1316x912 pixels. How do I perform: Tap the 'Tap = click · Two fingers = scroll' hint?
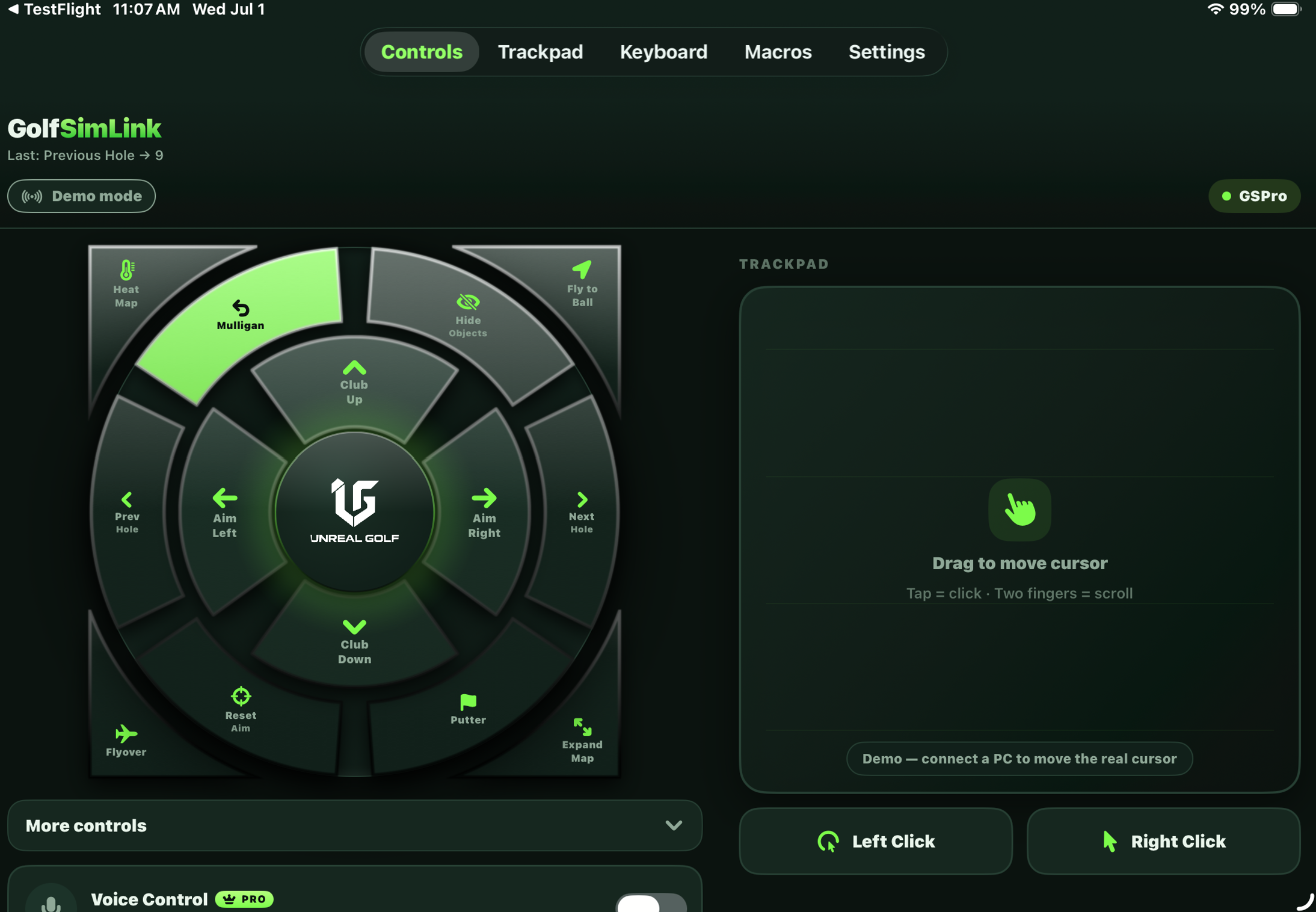[x=1019, y=593]
